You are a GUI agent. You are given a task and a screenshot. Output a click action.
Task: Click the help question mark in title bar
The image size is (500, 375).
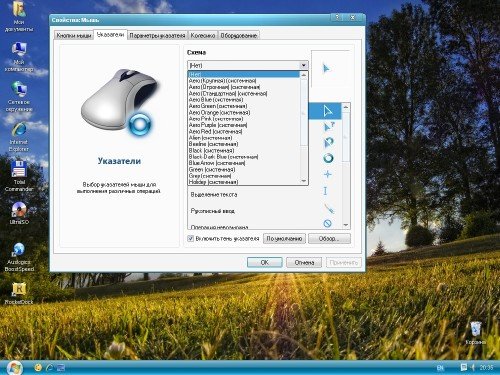[x=337, y=17]
